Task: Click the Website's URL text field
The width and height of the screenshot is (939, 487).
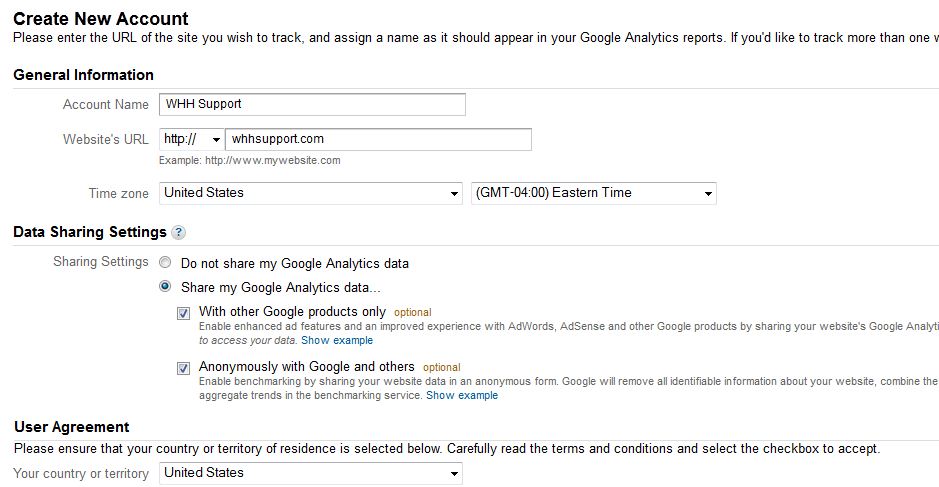Action: [x=378, y=139]
